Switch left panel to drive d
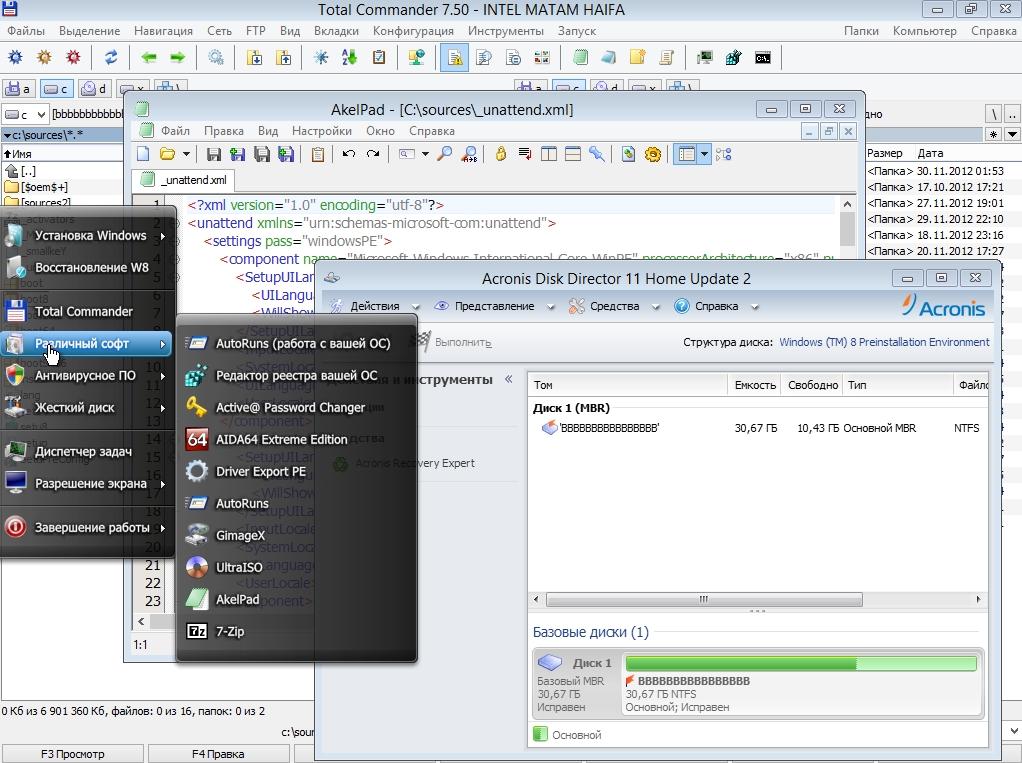The height and width of the screenshot is (763, 1022). [x=94, y=89]
